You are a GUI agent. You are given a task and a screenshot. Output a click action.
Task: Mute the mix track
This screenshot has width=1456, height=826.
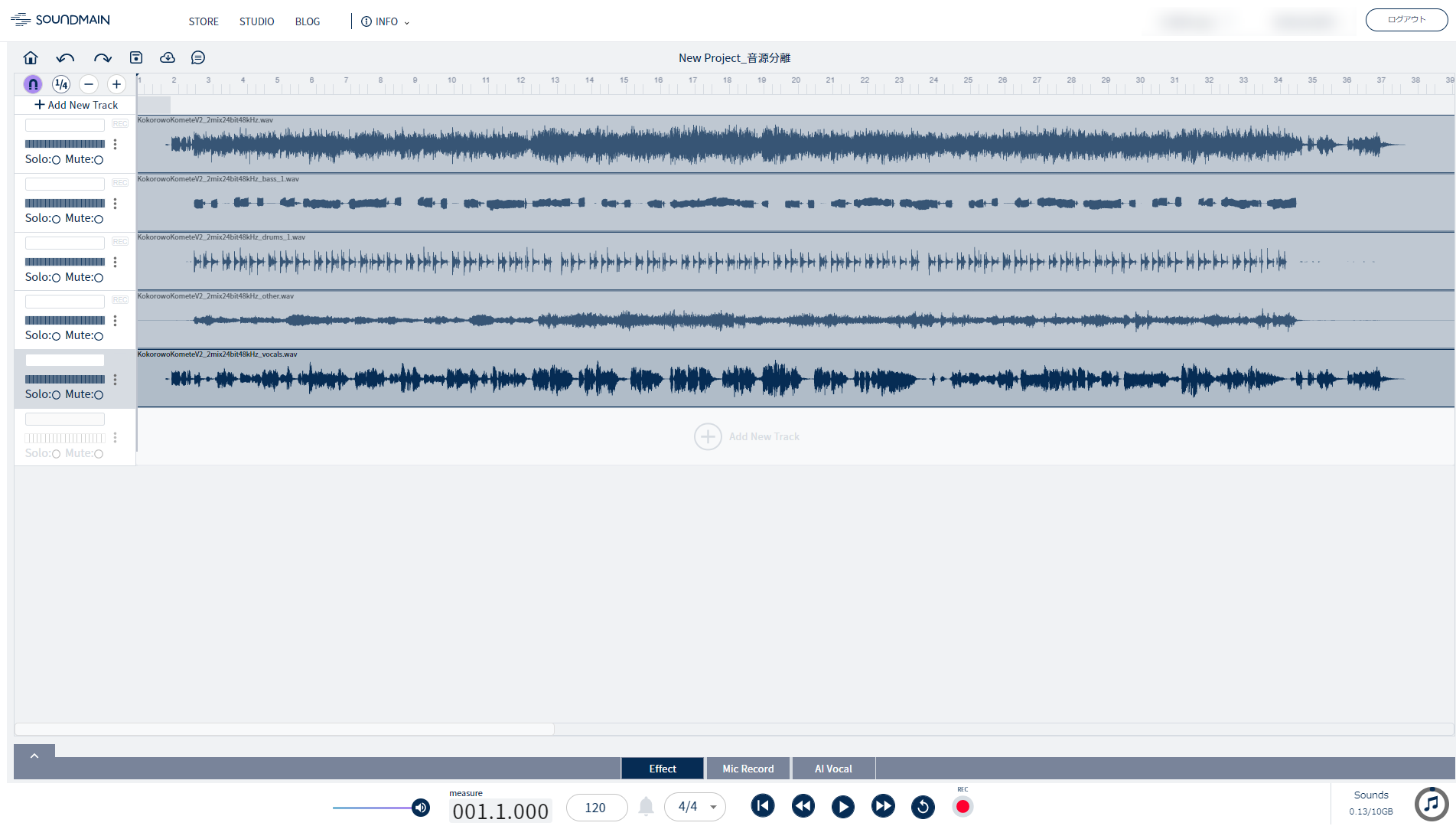99,160
